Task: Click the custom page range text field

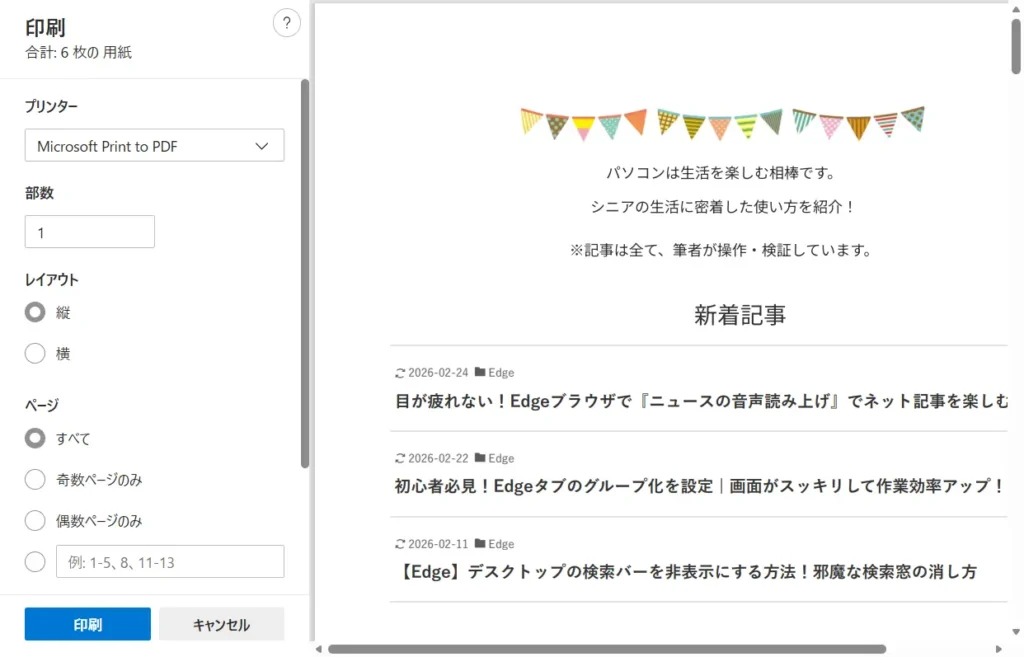Action: click(170, 562)
